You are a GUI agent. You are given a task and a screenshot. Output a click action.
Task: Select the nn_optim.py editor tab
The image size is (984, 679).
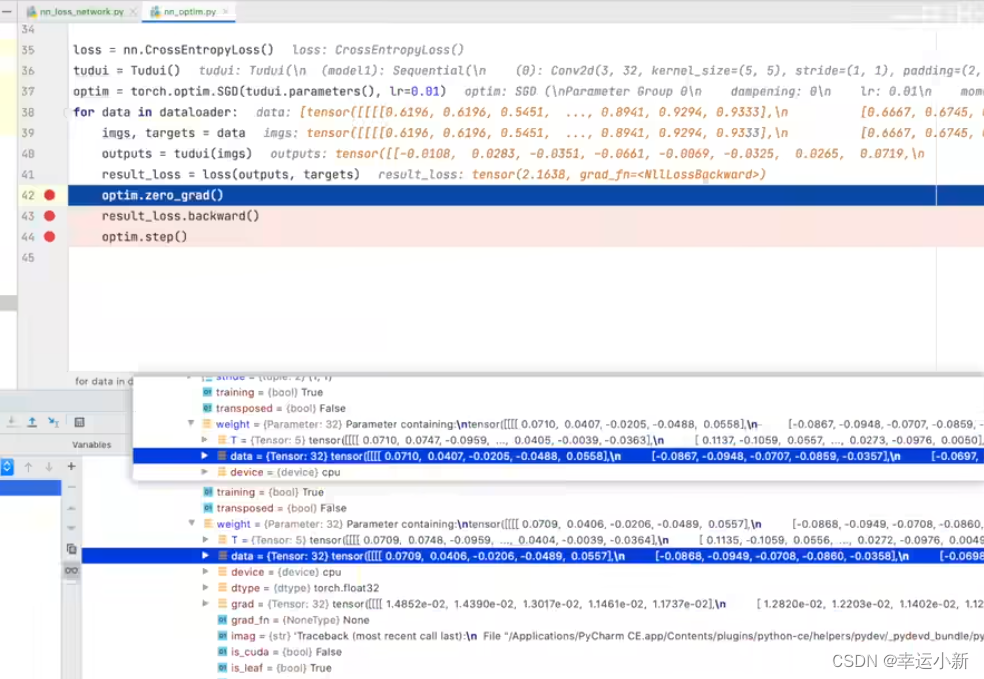pos(190,11)
